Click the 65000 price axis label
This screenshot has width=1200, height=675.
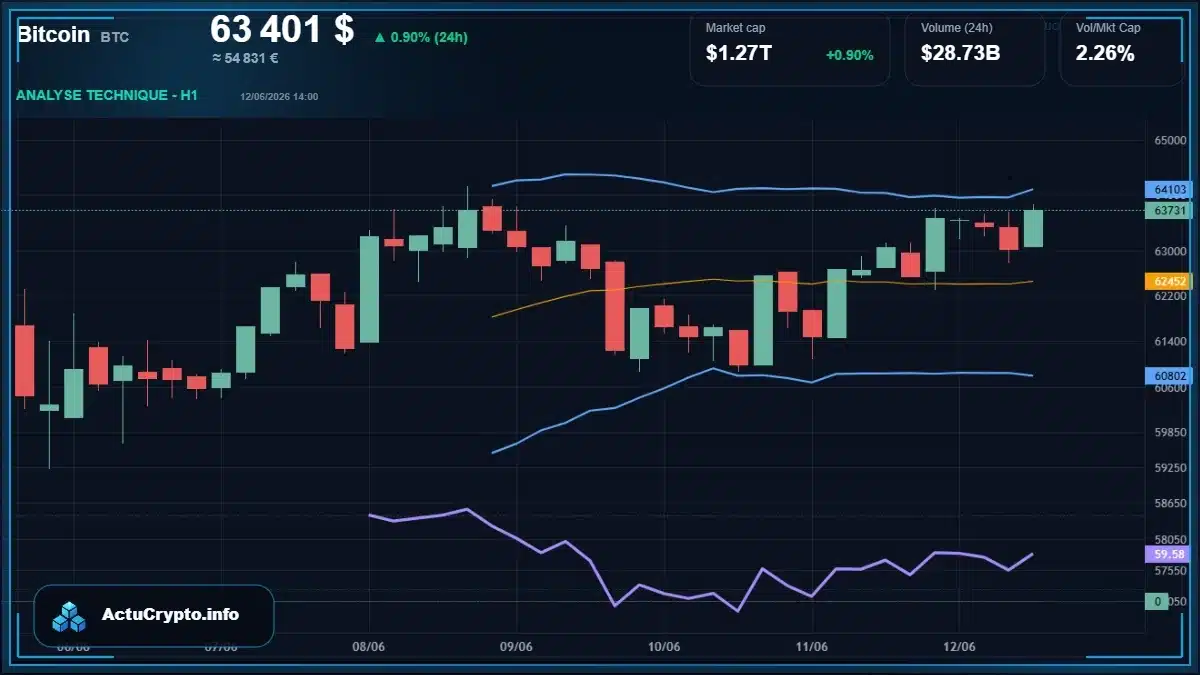pos(1170,141)
